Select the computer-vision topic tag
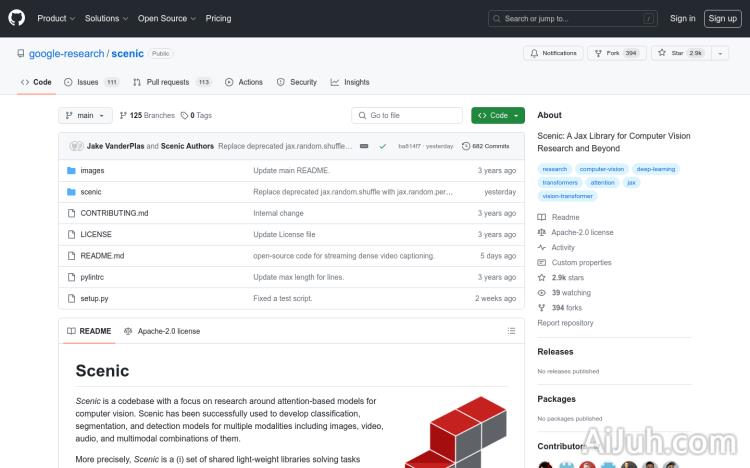The width and height of the screenshot is (750, 468). [601, 169]
